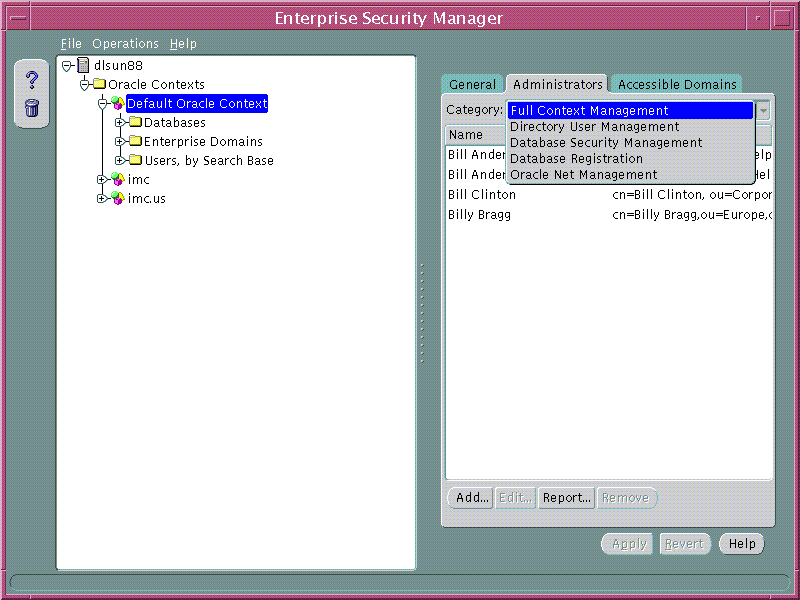Select the Administrators tab
The width and height of the screenshot is (800, 600).
(x=557, y=84)
